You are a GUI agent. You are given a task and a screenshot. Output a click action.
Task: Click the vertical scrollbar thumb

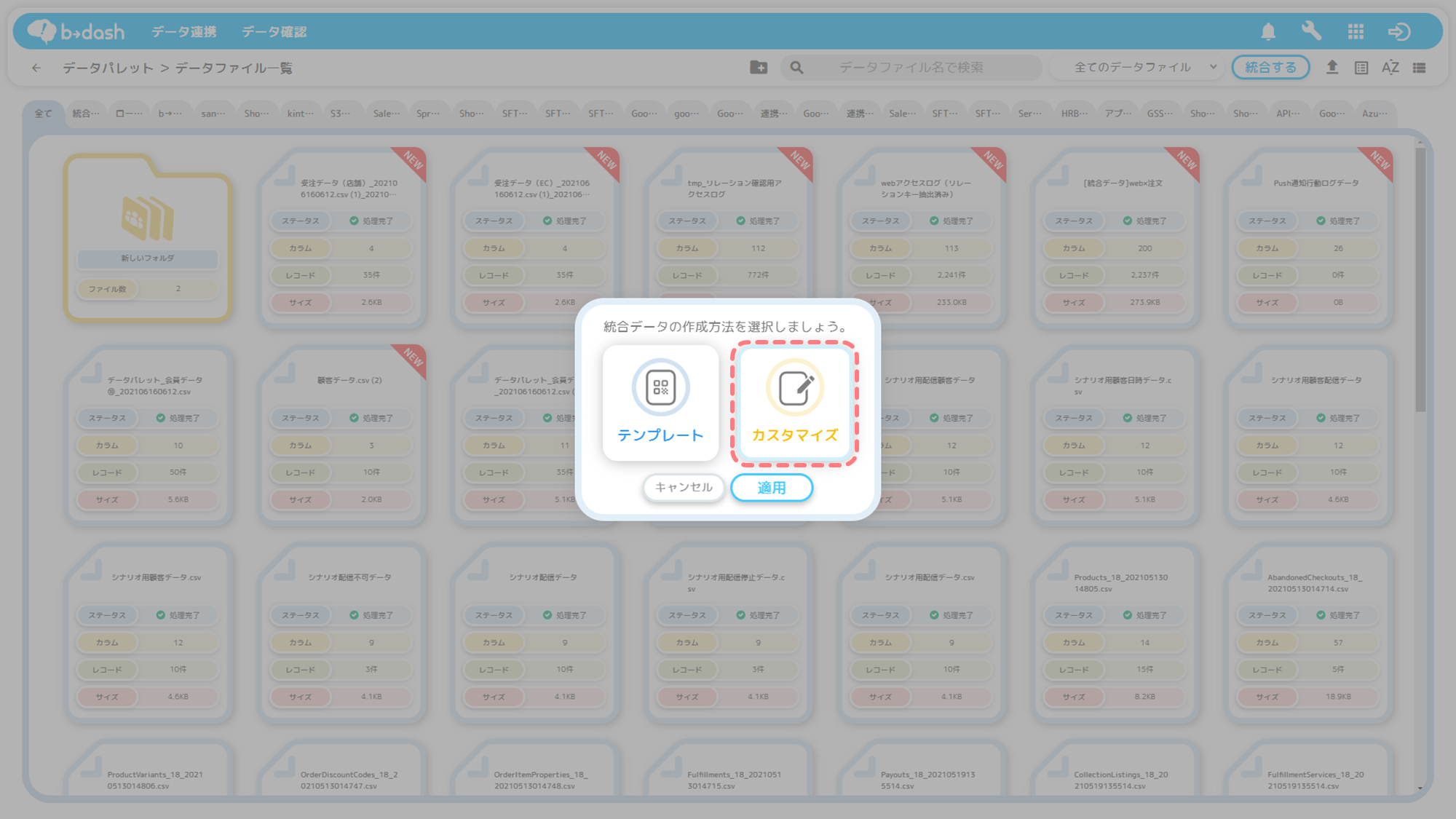click(x=1420, y=280)
